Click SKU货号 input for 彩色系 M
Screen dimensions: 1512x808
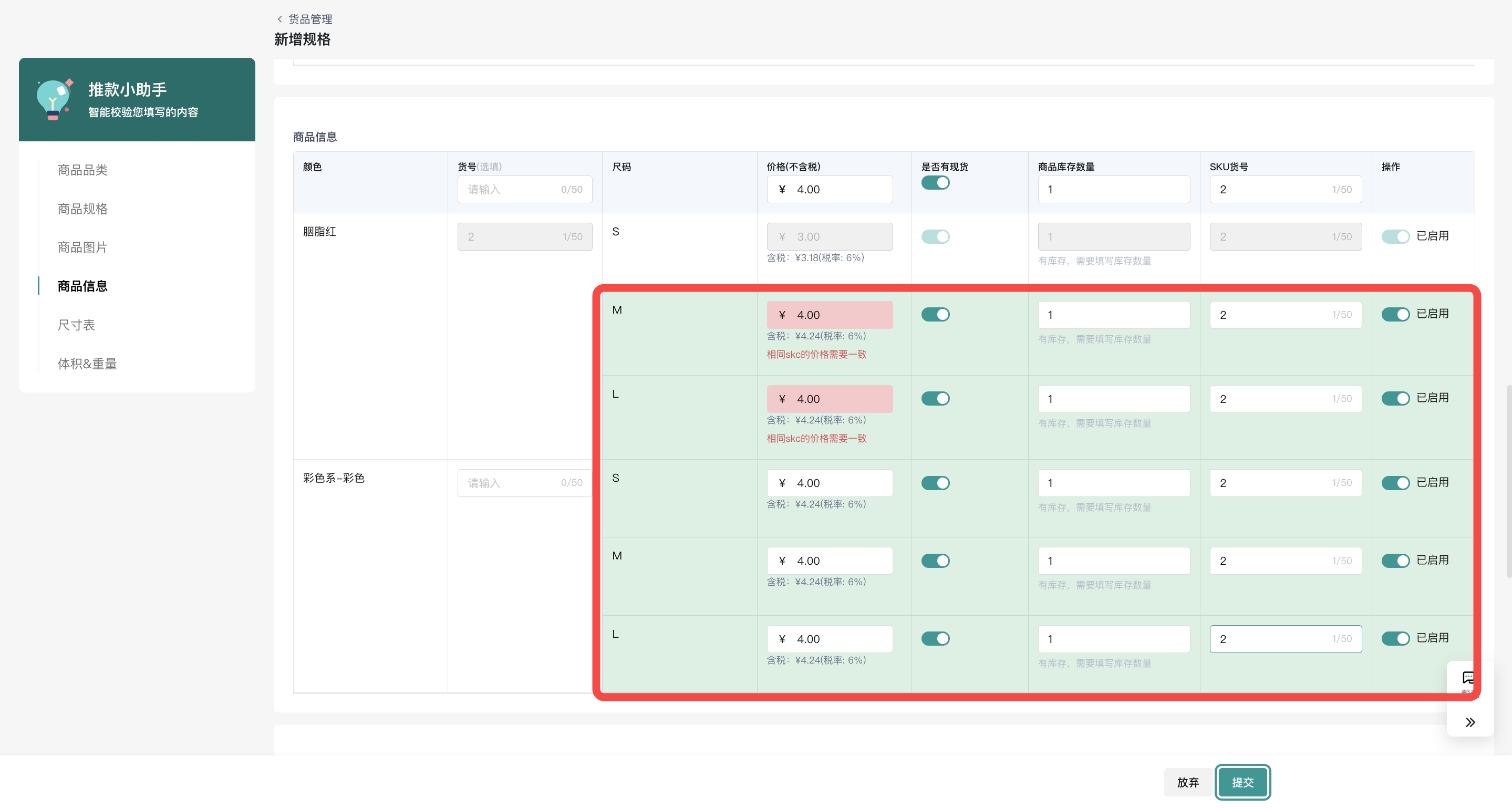[x=1286, y=561]
